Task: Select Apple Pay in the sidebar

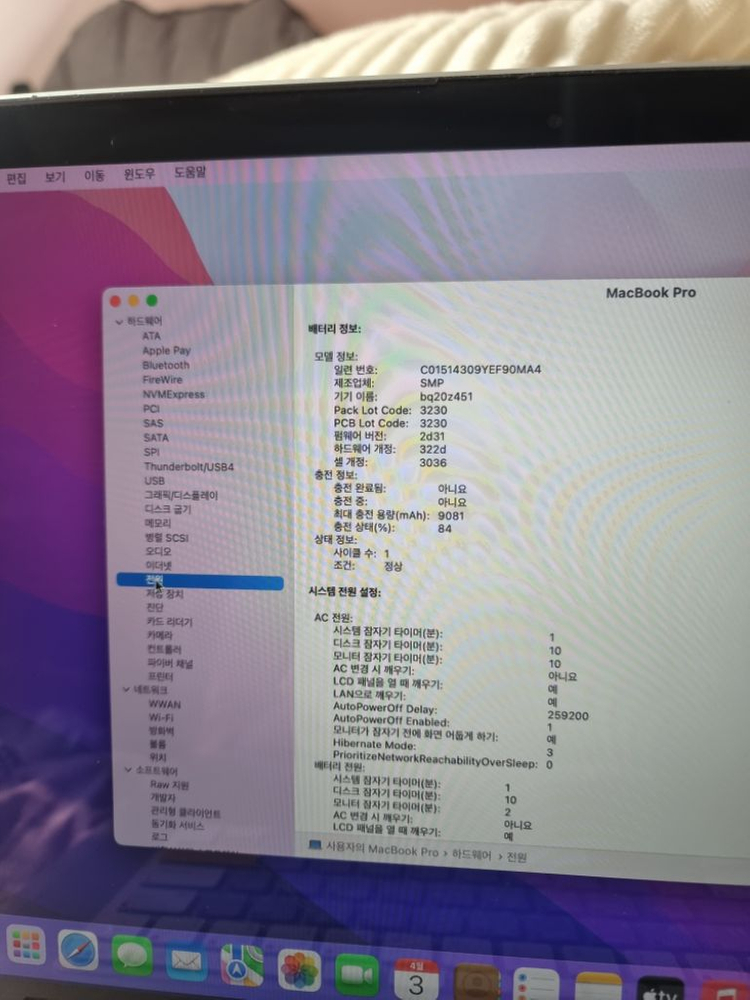Action: click(166, 350)
